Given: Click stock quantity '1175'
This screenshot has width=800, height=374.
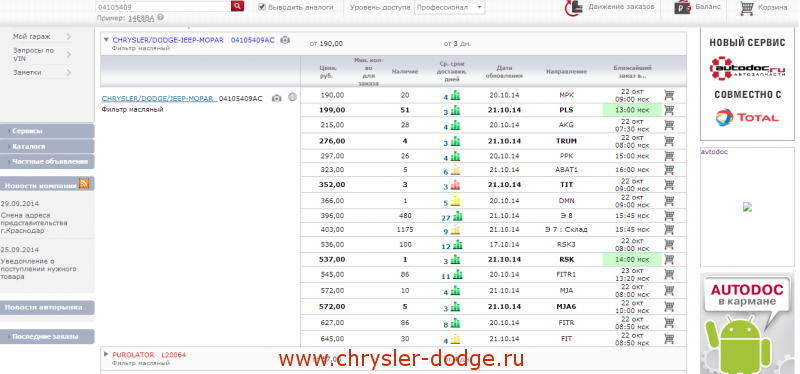Looking at the screenshot, I should coord(405,230).
